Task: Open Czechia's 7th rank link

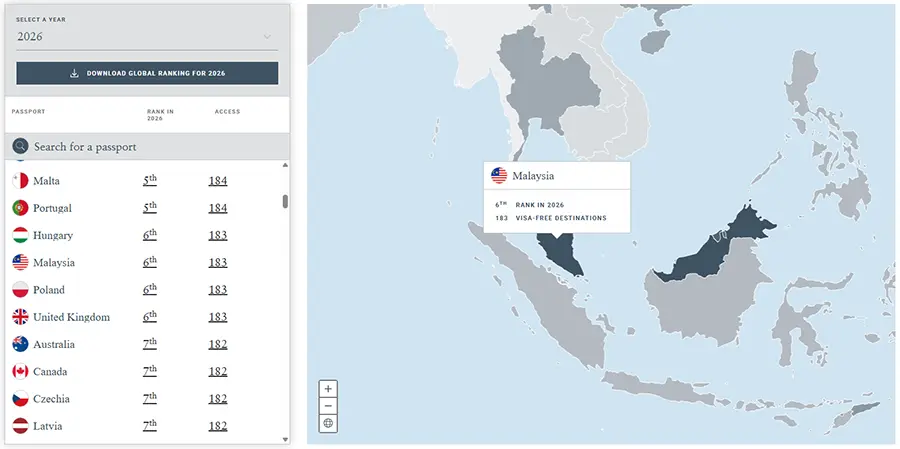Action: point(150,398)
